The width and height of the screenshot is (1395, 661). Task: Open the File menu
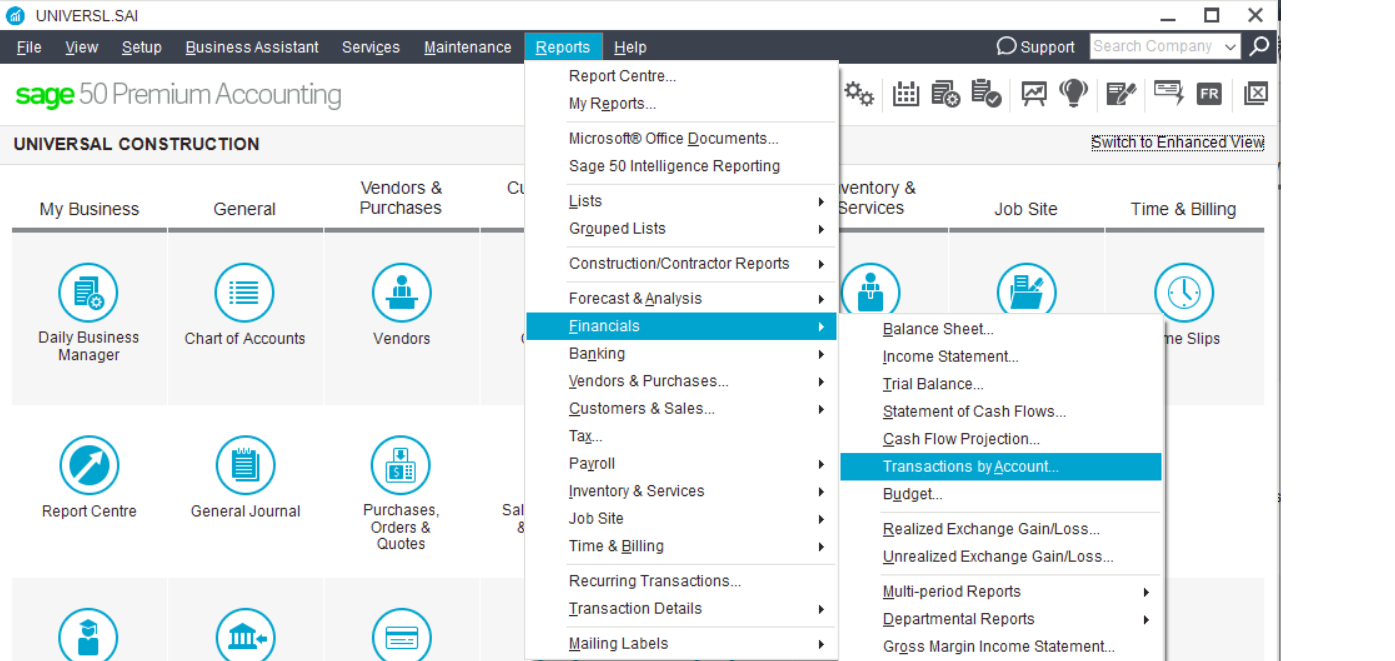tap(29, 47)
